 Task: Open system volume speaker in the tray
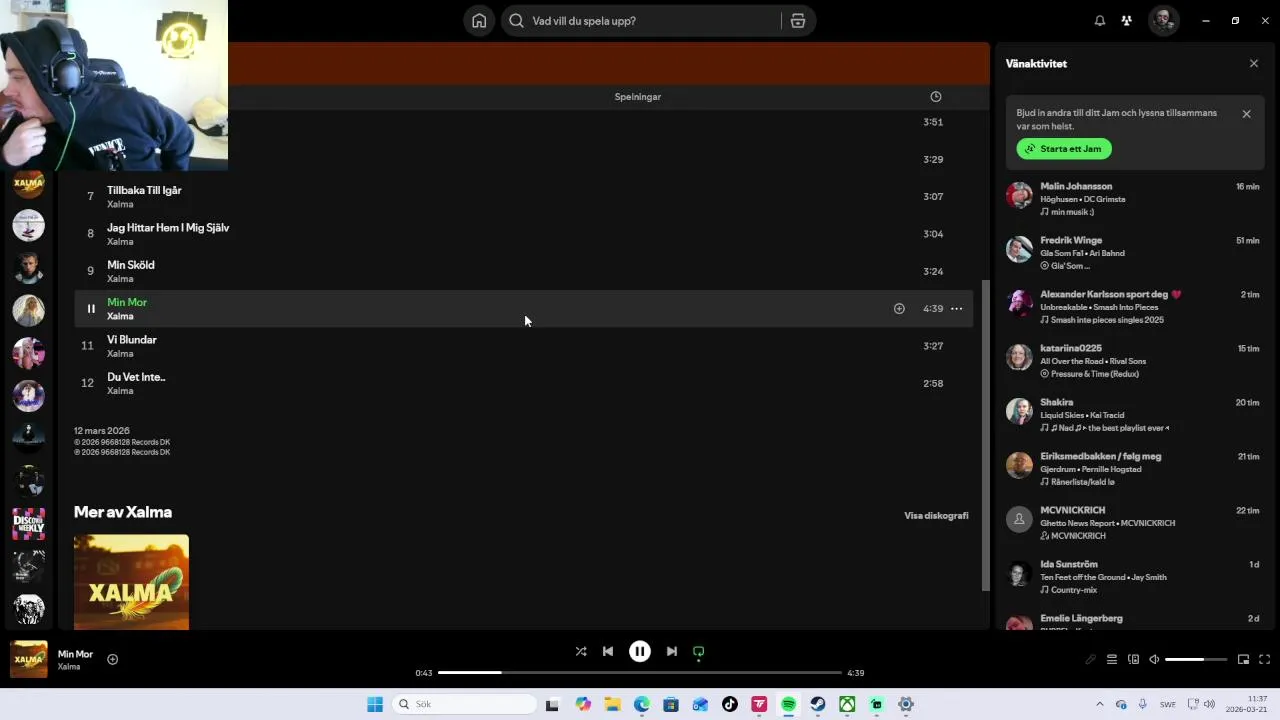(1209, 704)
